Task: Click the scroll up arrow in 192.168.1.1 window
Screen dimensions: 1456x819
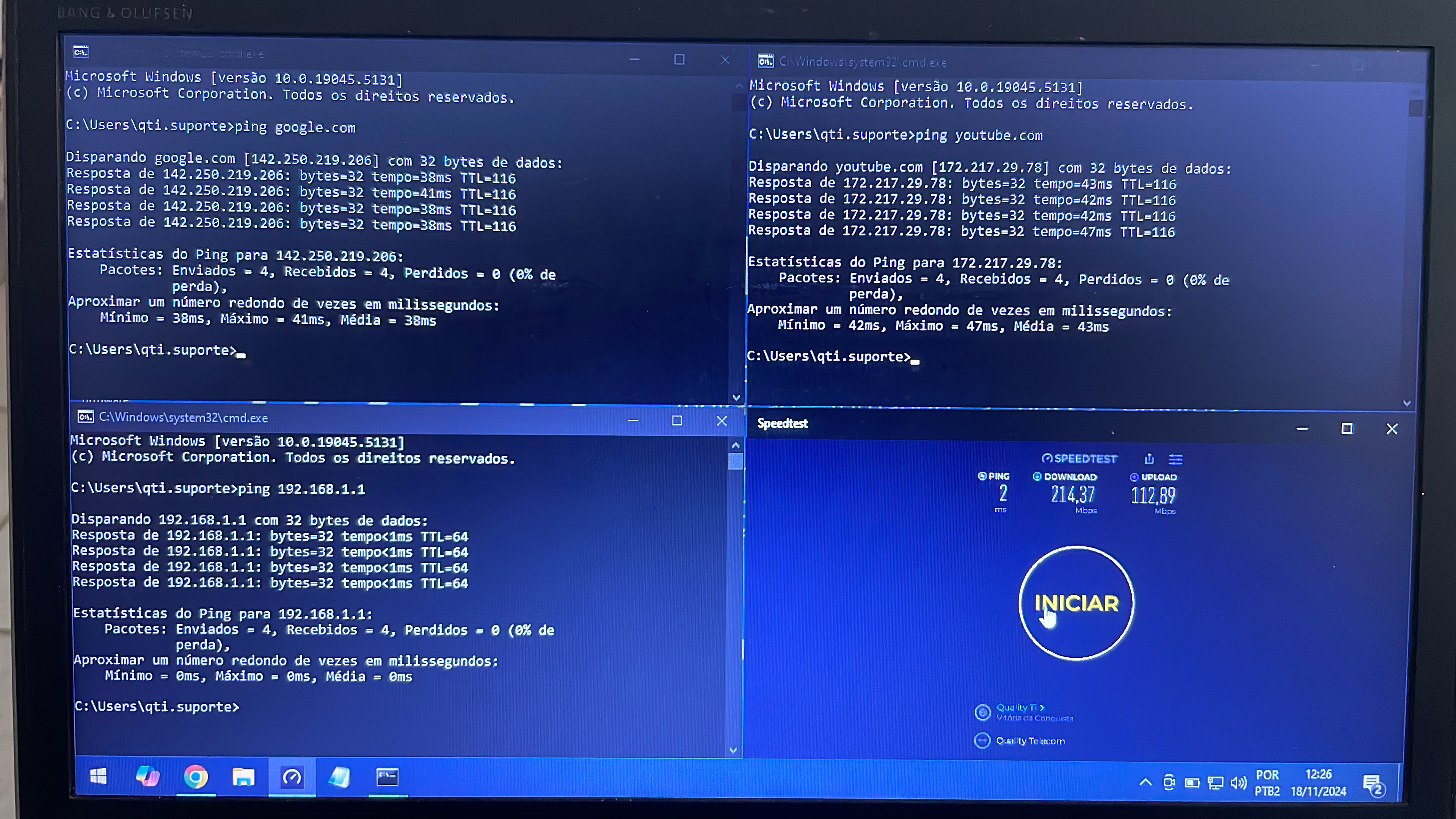Action: 735,446
